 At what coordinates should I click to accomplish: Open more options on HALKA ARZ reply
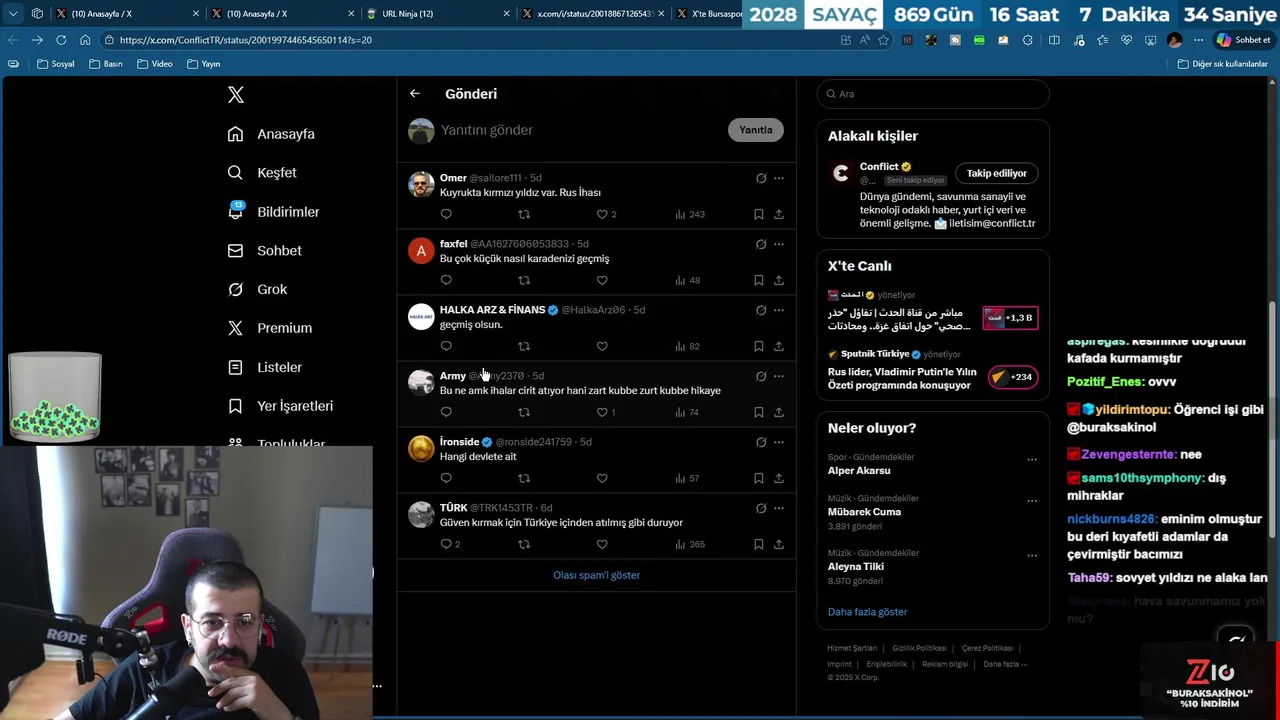[x=779, y=310]
